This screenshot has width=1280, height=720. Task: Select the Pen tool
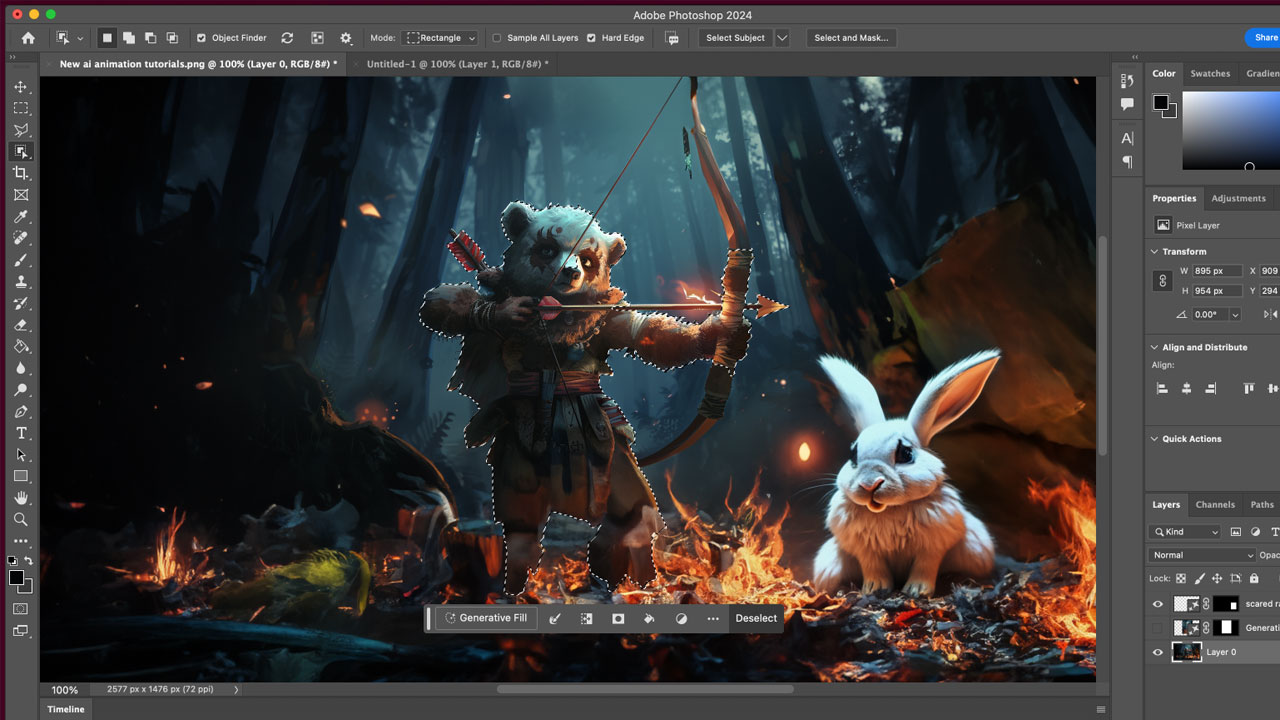20,412
